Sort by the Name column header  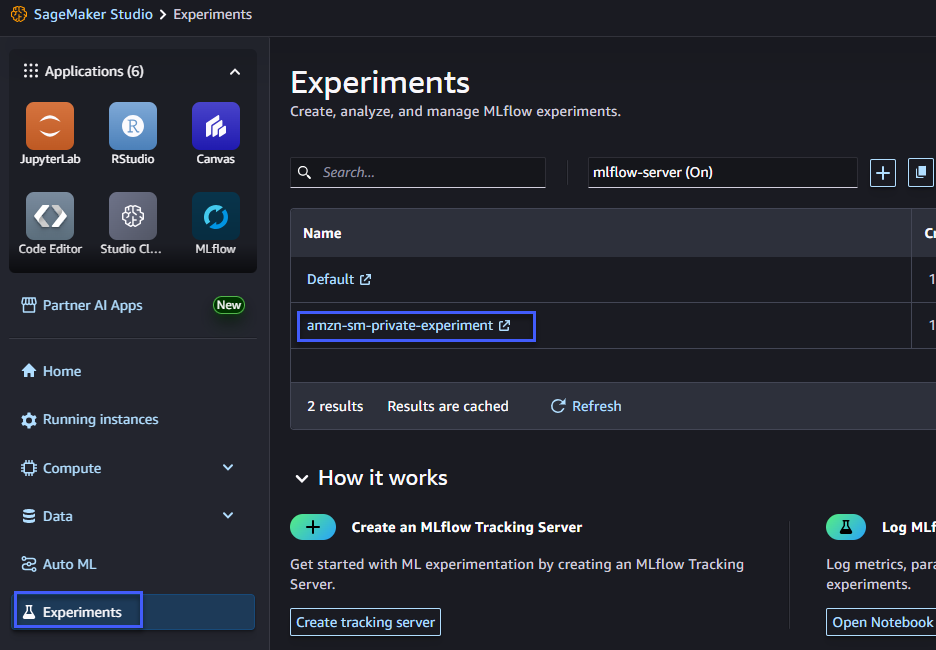(322, 233)
